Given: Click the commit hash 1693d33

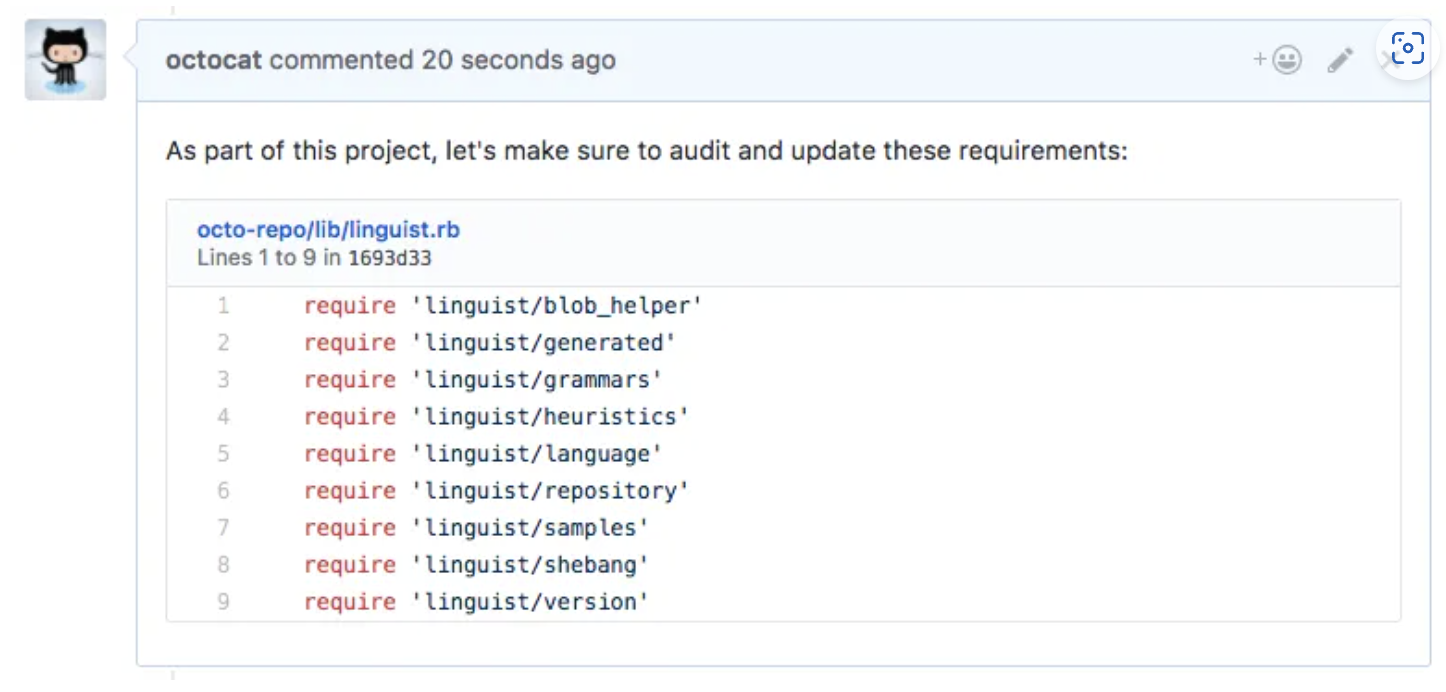Looking at the screenshot, I should point(390,258).
